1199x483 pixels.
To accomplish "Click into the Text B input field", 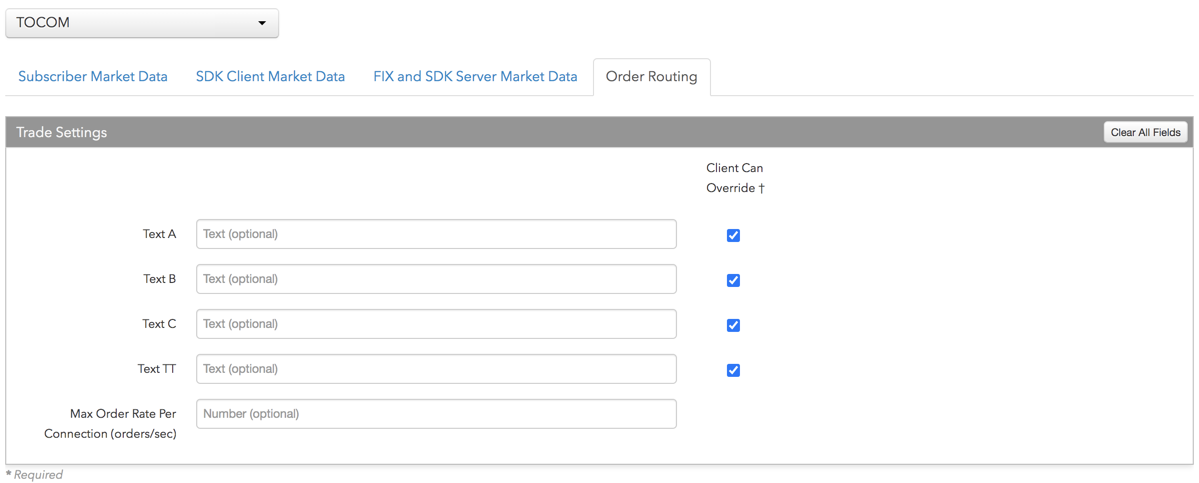I will (x=437, y=279).
